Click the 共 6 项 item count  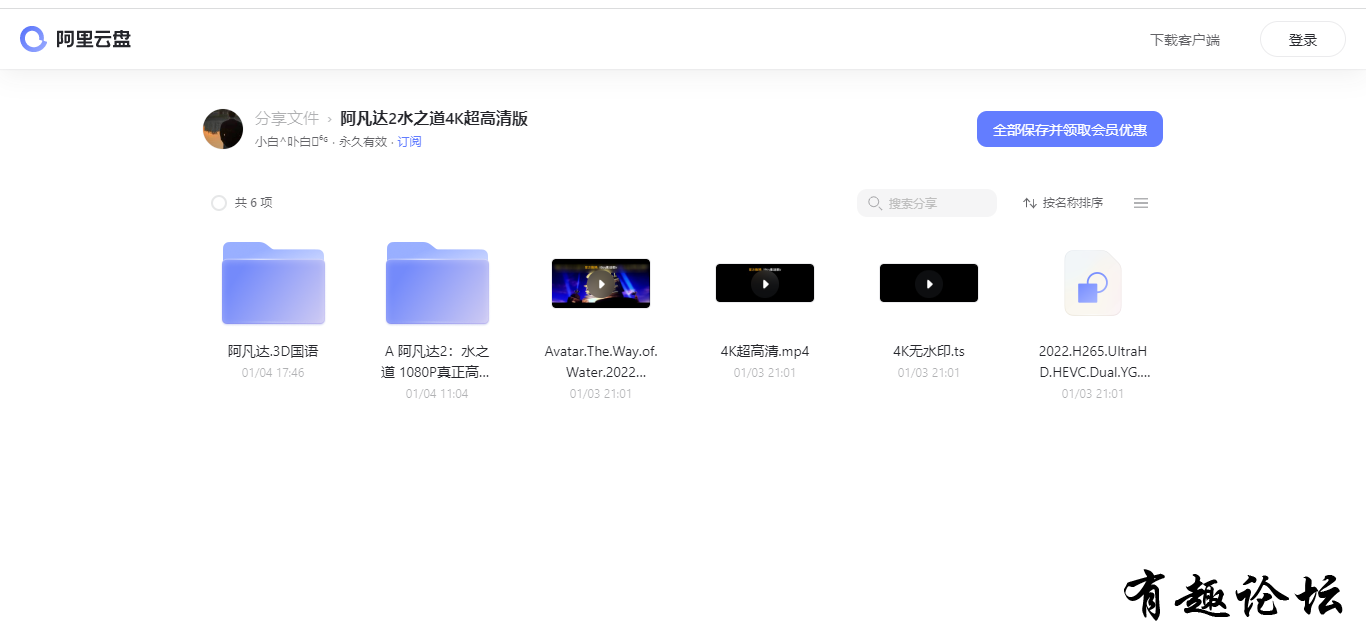[x=254, y=203]
